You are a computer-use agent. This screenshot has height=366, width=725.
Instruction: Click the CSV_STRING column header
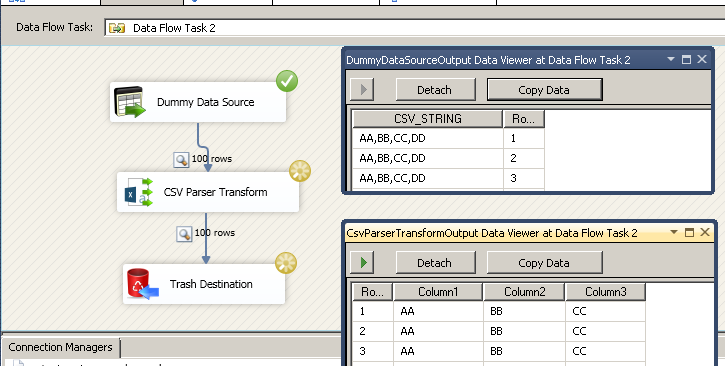click(x=427, y=119)
